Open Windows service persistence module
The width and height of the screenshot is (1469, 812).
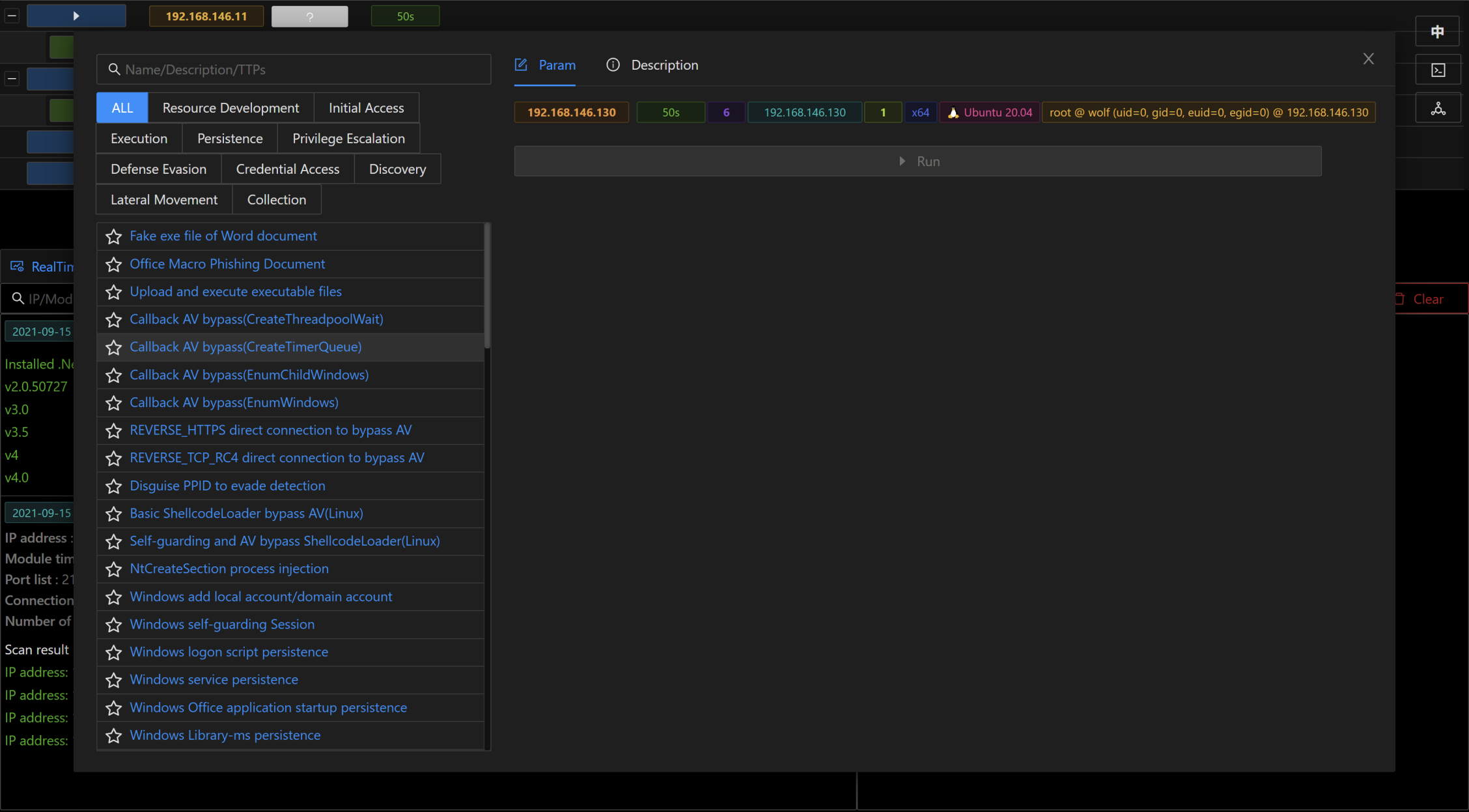[214, 680]
